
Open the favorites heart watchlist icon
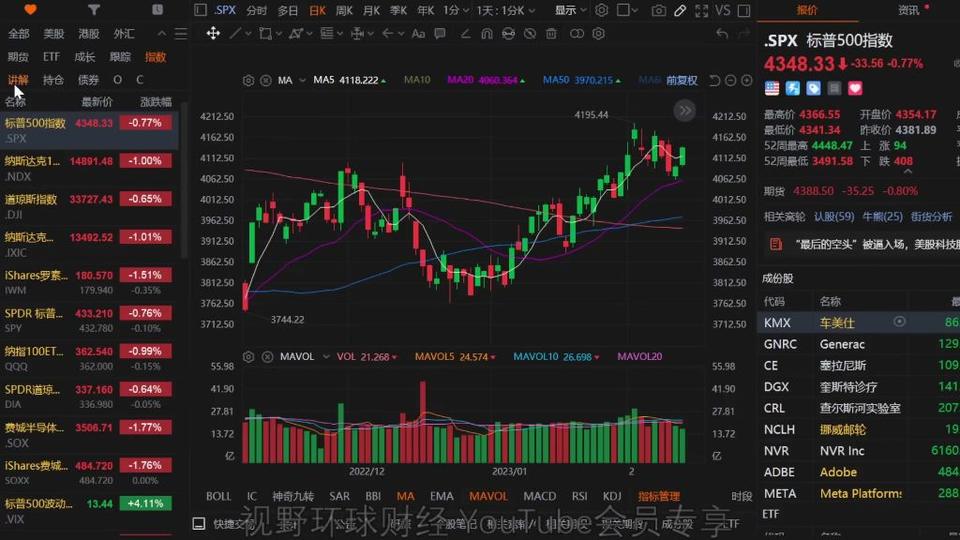tap(30, 10)
